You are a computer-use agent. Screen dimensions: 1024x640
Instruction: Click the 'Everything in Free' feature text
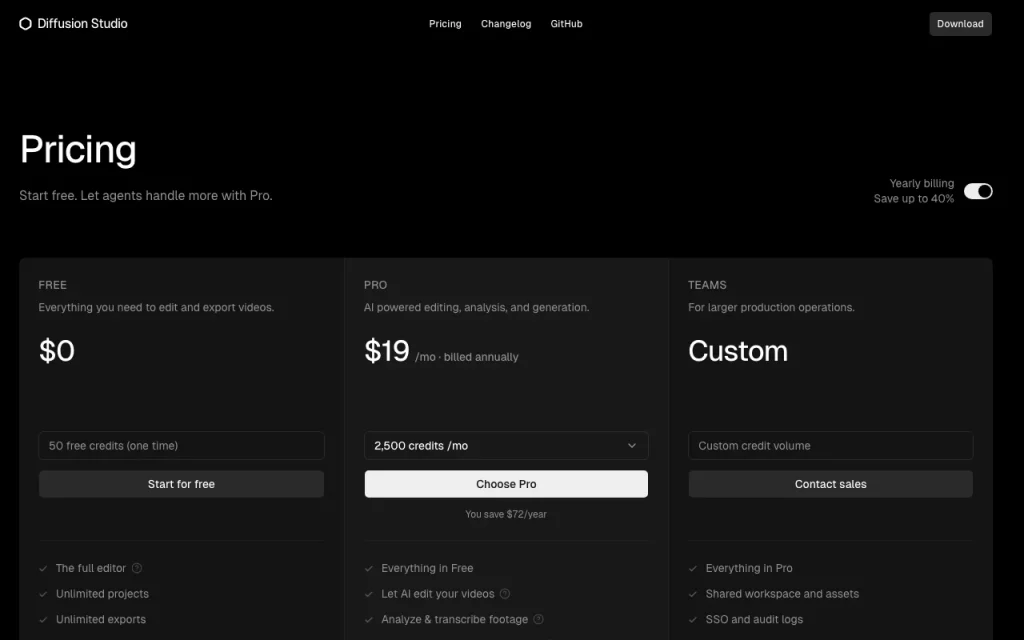pos(427,568)
